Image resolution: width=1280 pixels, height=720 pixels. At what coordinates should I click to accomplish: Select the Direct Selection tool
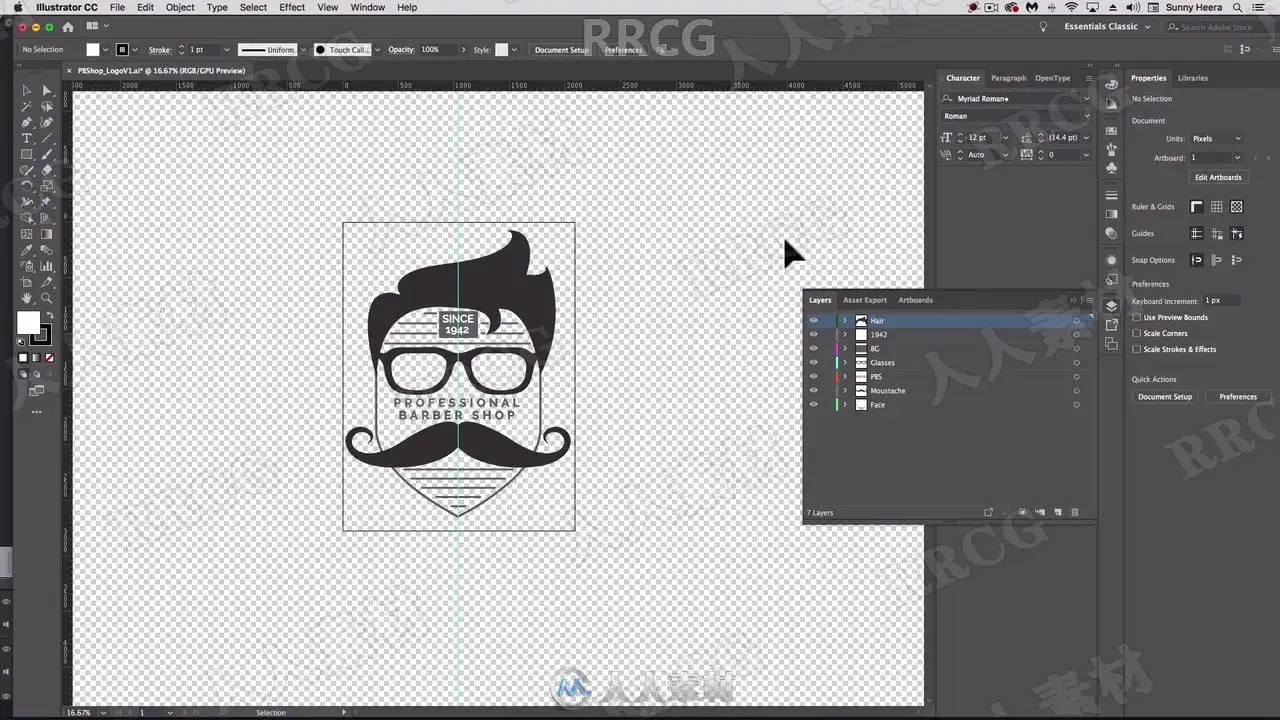(46, 90)
